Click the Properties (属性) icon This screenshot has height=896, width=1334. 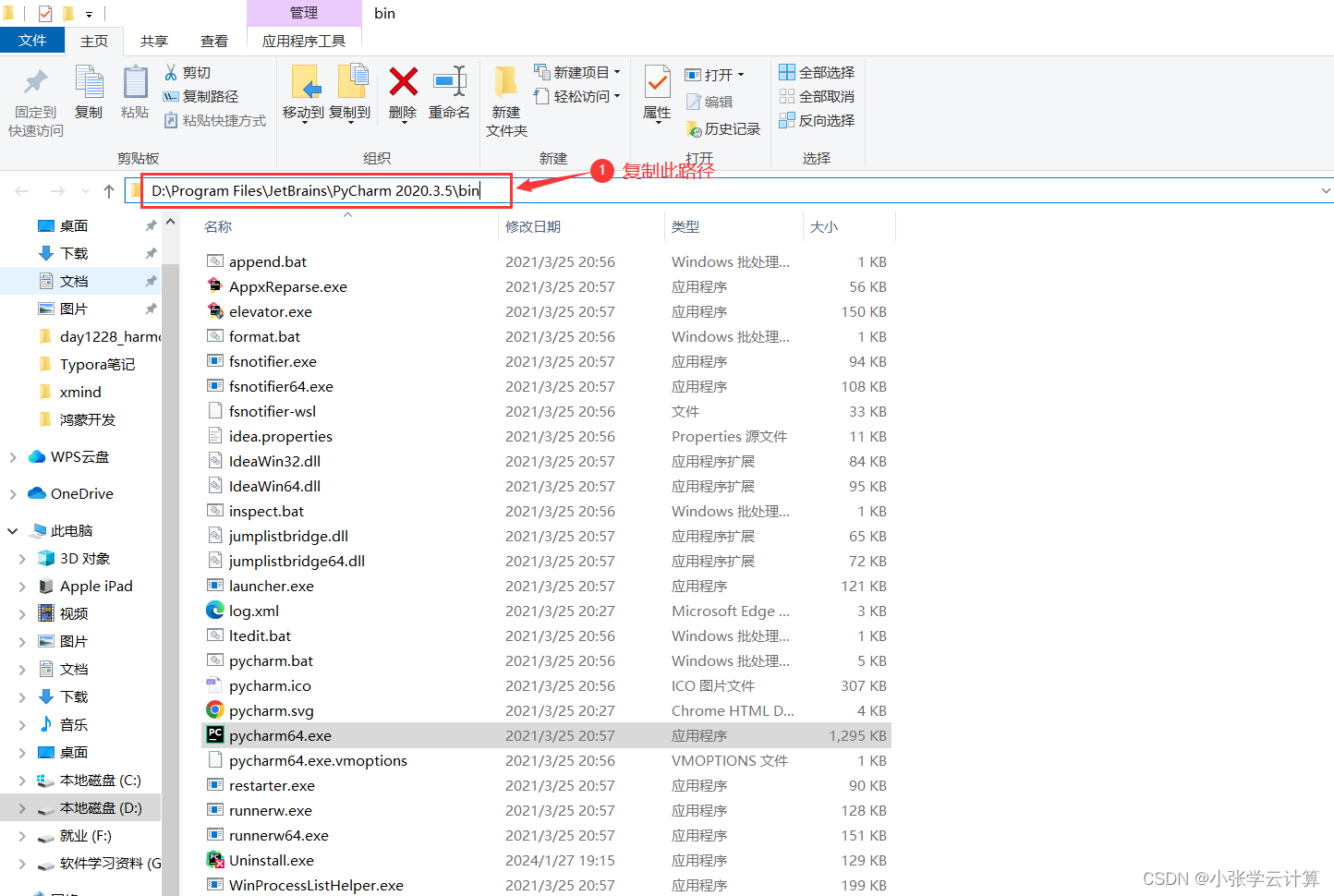(657, 82)
